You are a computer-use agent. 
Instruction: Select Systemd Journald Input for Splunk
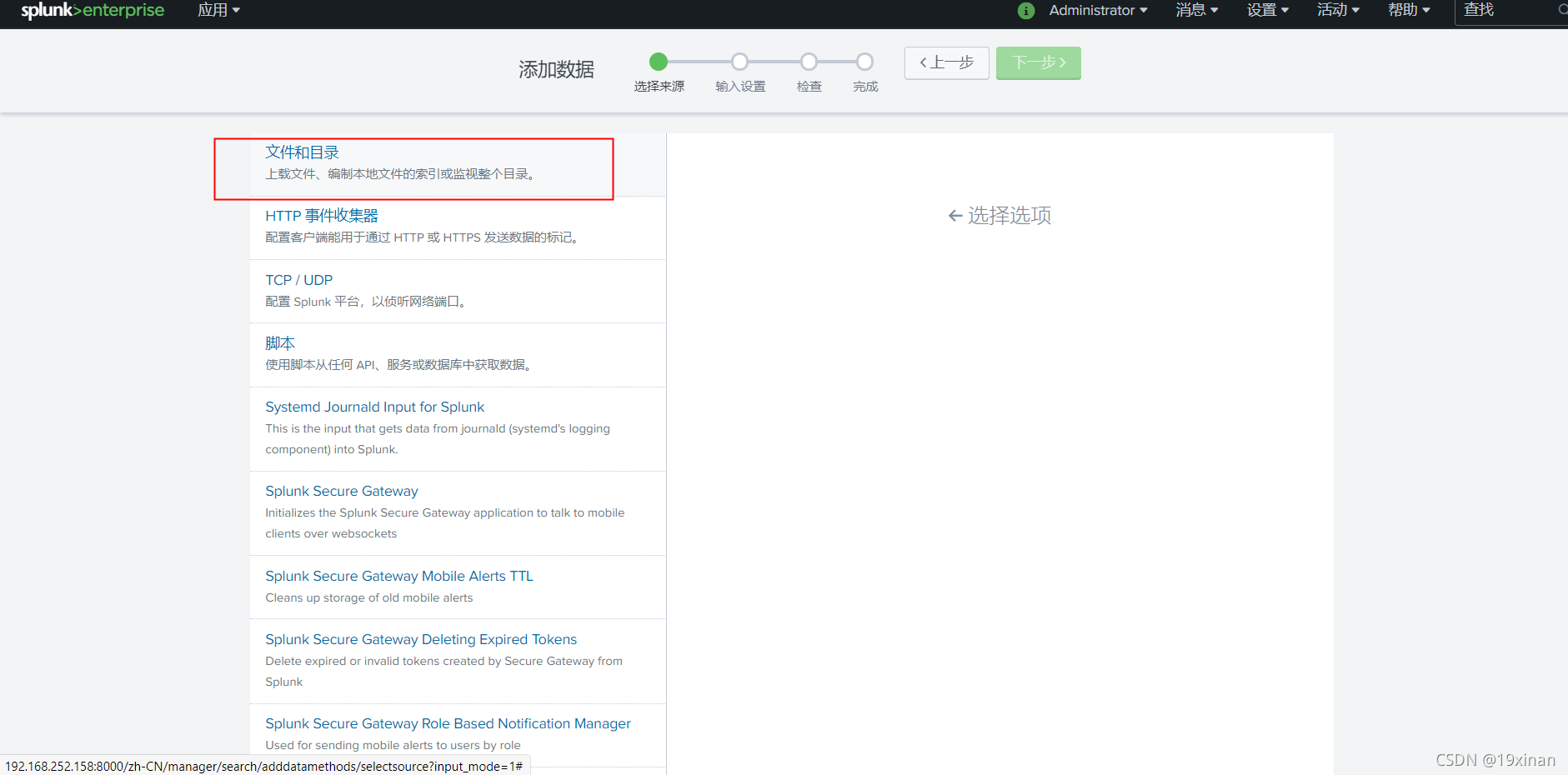(x=374, y=407)
